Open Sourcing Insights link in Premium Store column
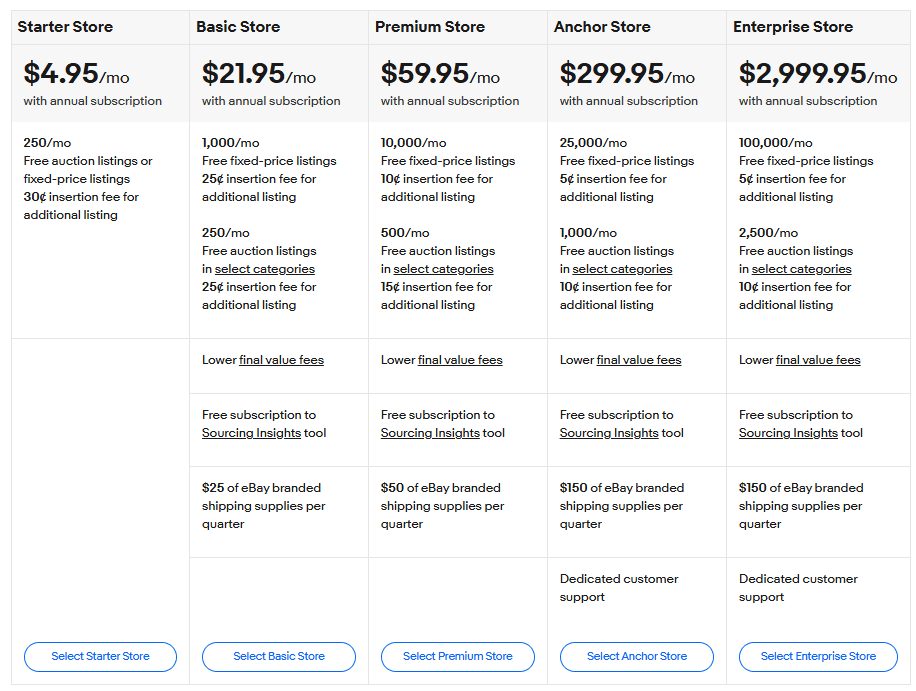The image size is (916, 691). point(430,433)
